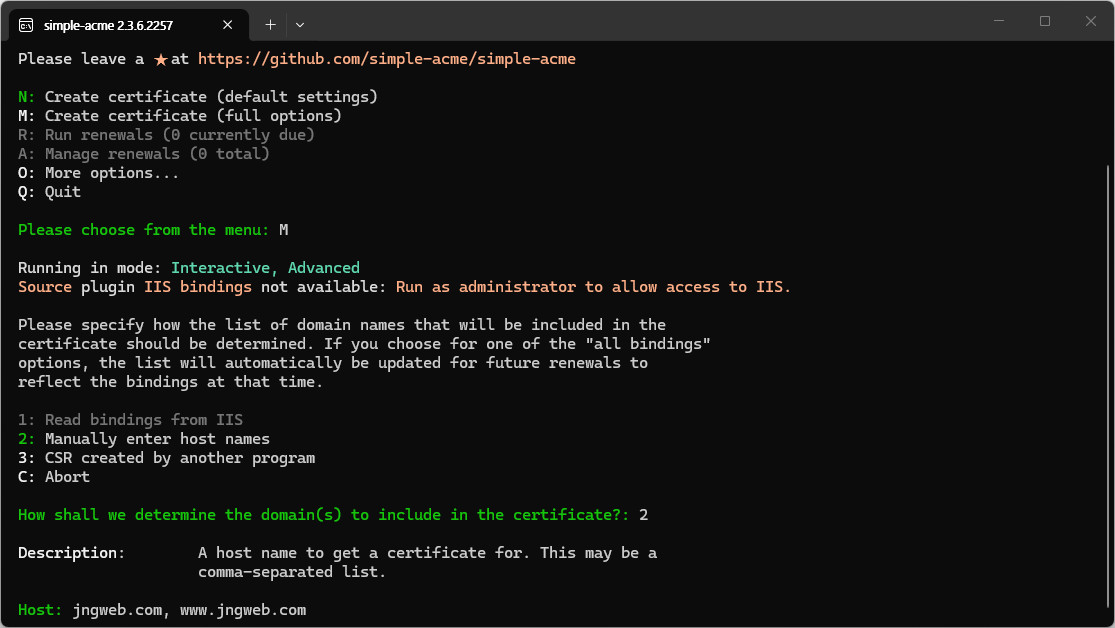Maximize the terminal window
This screenshot has width=1115, height=628.
pyautogui.click(x=1045, y=21)
